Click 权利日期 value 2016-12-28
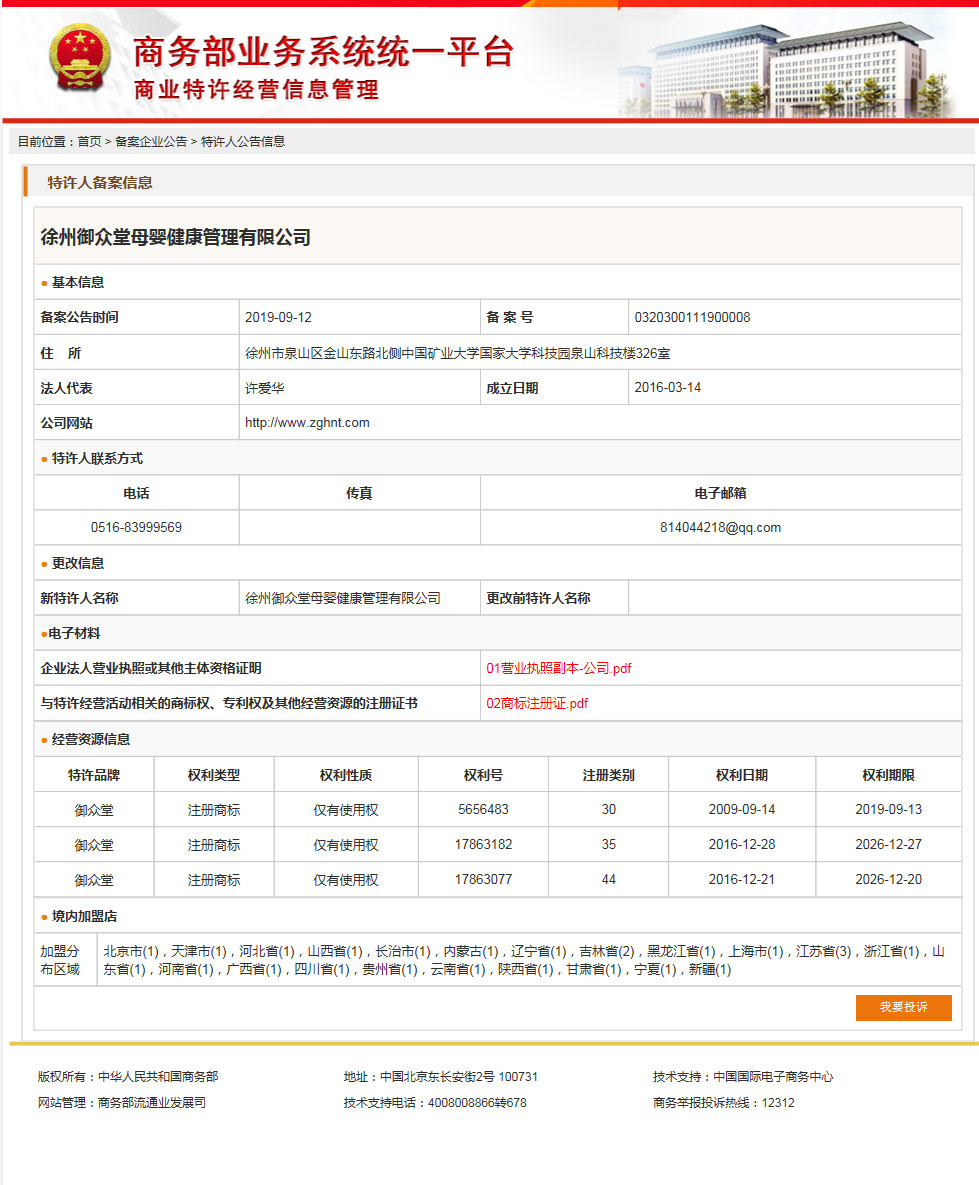The height and width of the screenshot is (1185, 979). click(742, 844)
